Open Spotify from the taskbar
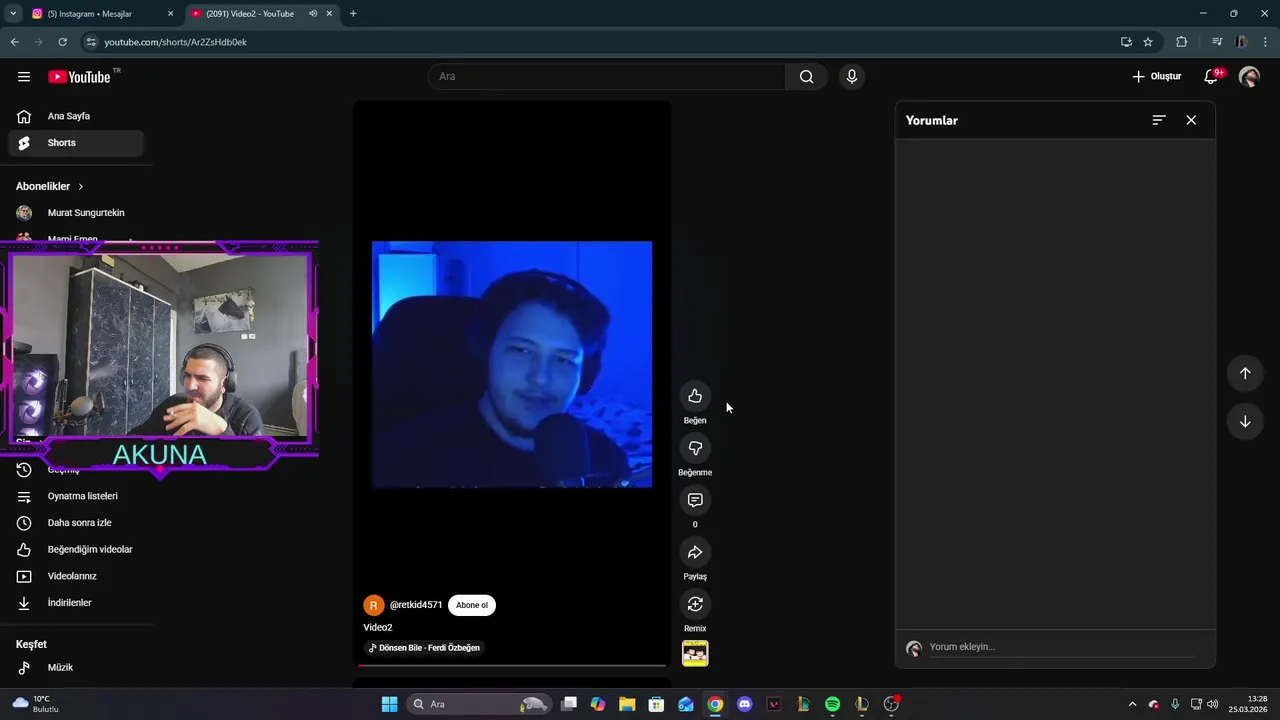Image resolution: width=1280 pixels, height=720 pixels. 832,704
